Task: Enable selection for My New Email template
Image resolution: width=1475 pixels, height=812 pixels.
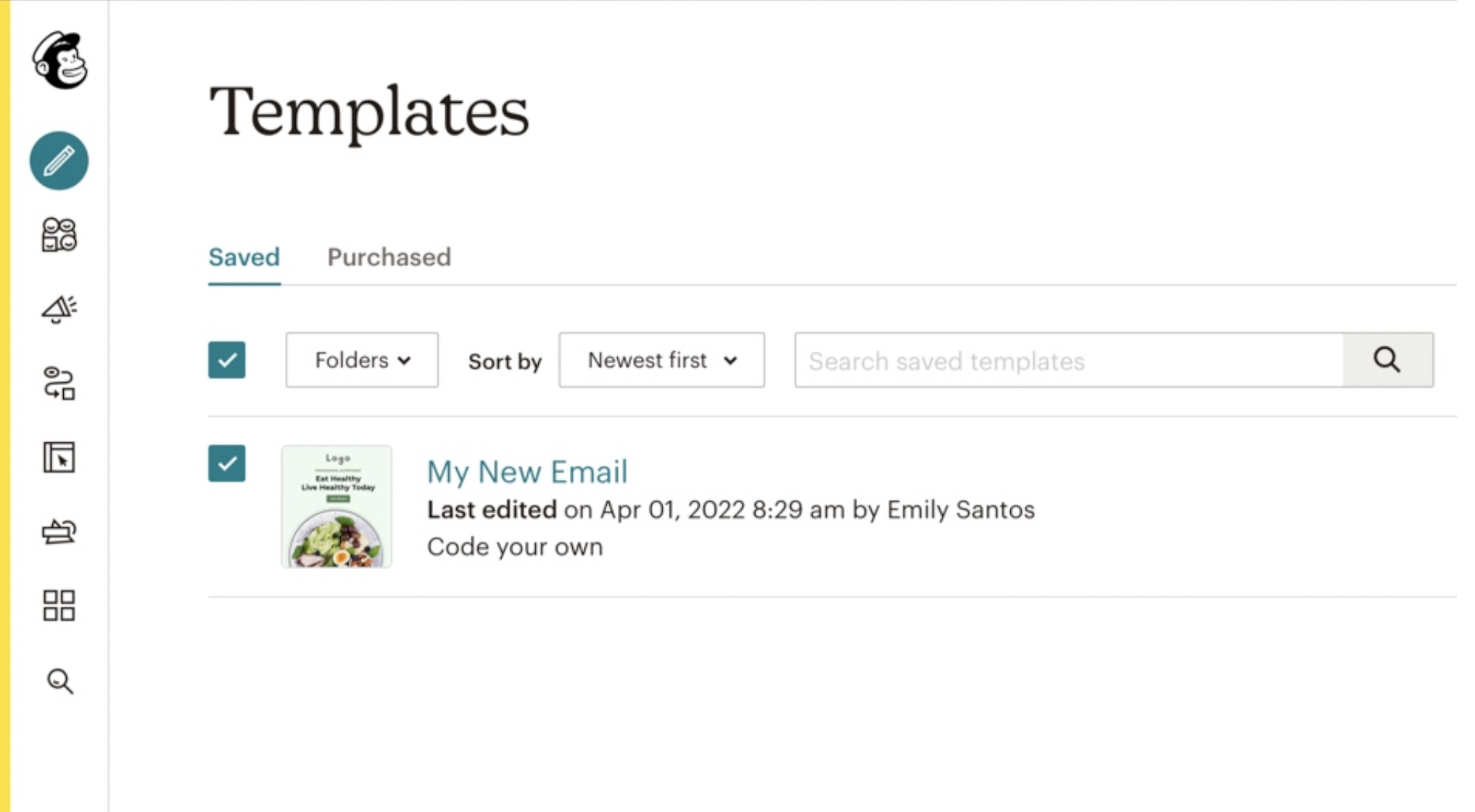Action: pos(227,462)
